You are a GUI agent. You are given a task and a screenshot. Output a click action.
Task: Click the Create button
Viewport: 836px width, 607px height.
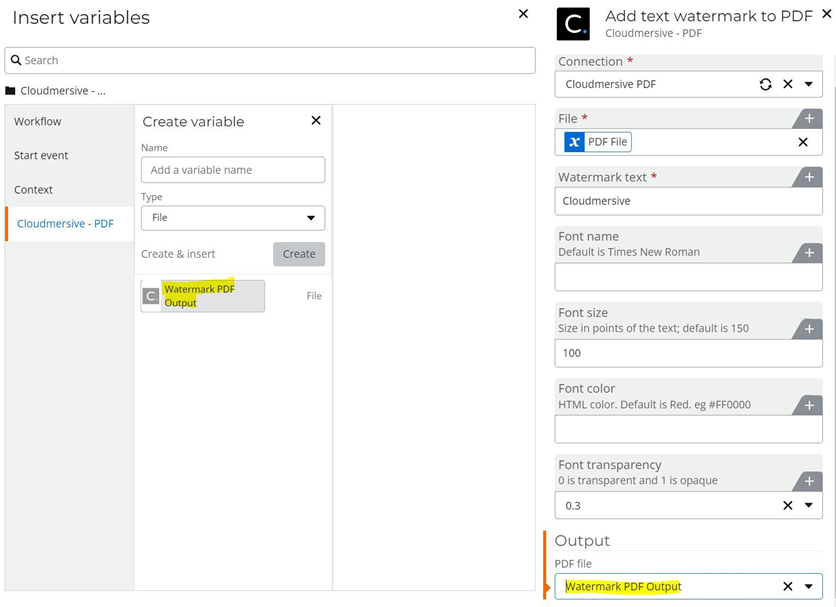[x=299, y=254]
